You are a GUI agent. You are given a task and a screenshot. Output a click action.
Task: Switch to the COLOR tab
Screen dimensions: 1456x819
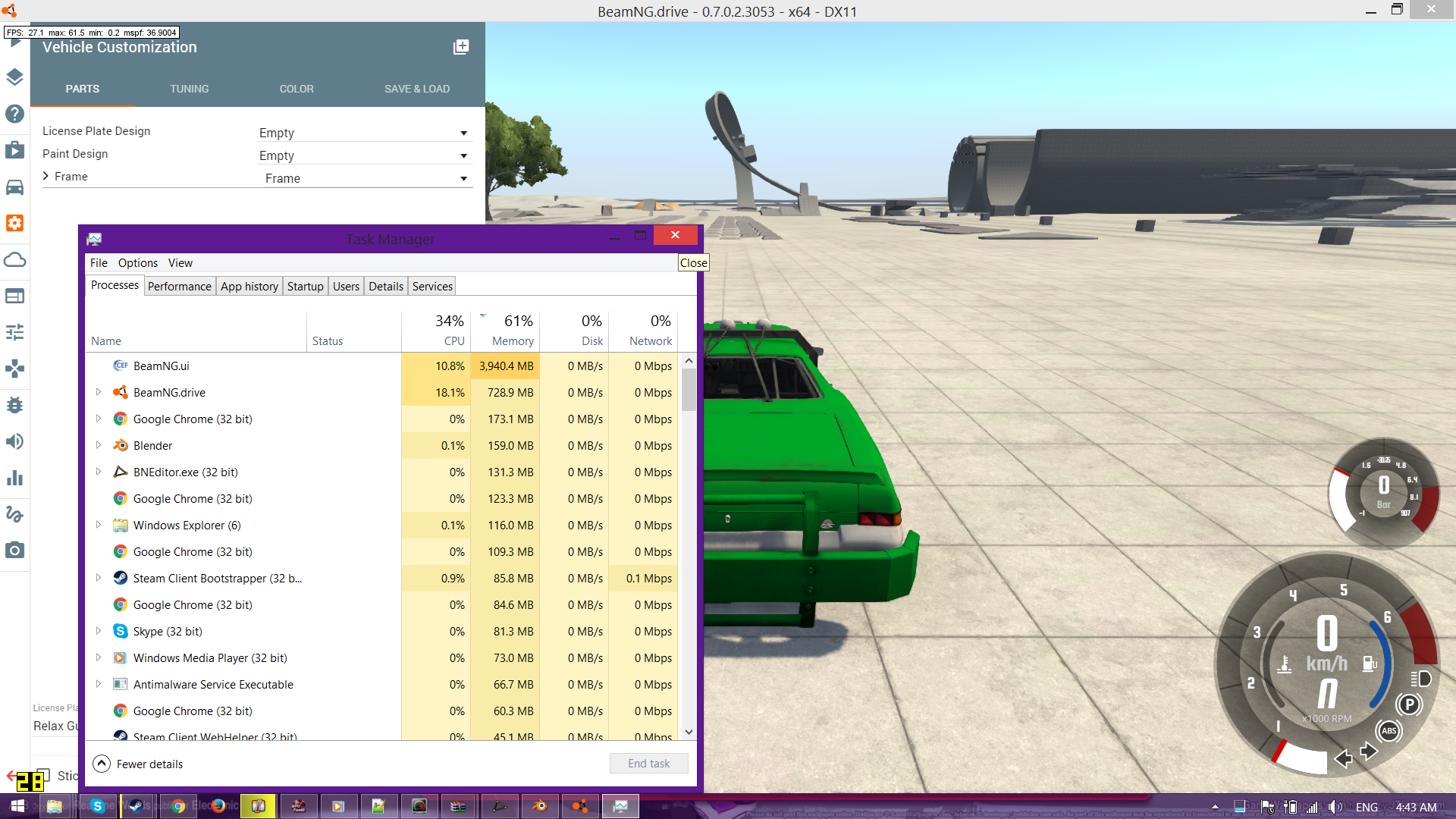297,89
